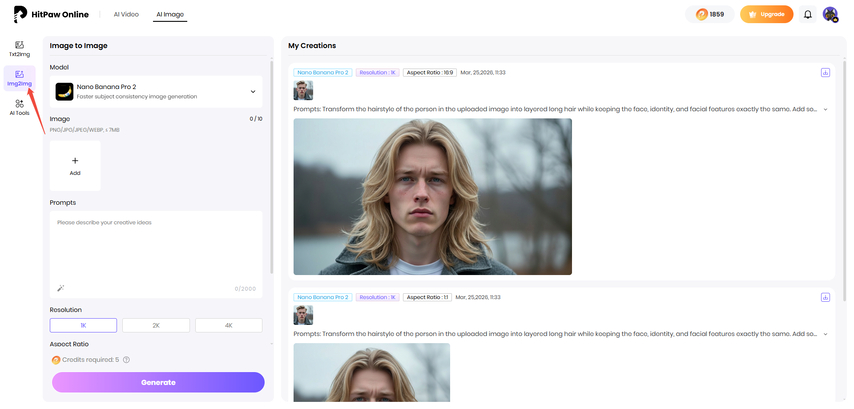Download the second 1:1 creation
The width and height of the screenshot is (854, 409).
tap(825, 297)
